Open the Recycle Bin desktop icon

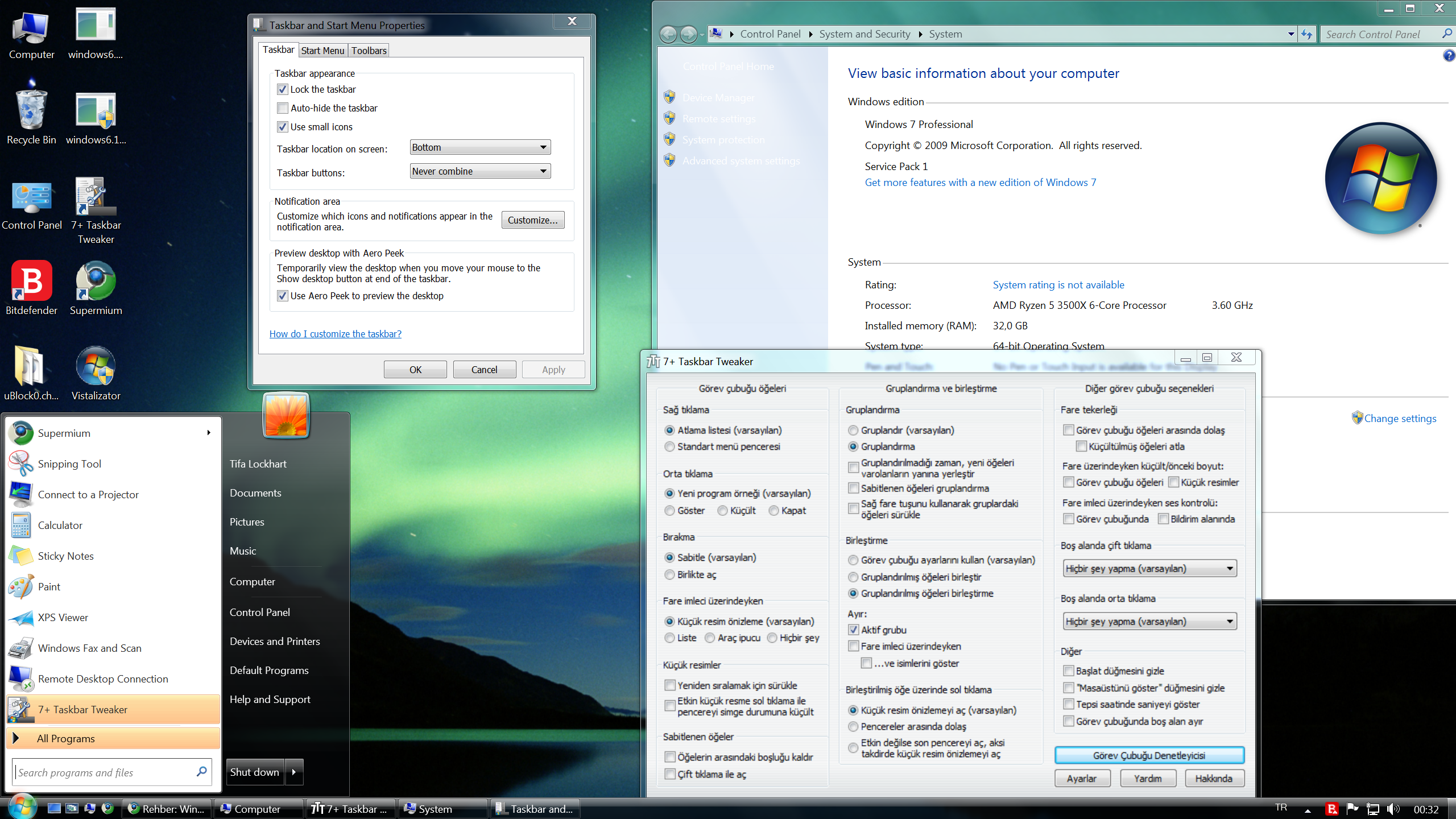click(31, 117)
